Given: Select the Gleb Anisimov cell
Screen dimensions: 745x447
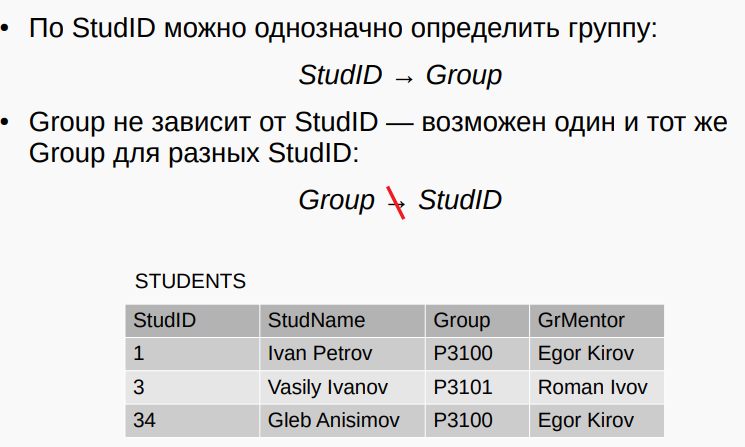Looking at the screenshot, I should (342, 420).
